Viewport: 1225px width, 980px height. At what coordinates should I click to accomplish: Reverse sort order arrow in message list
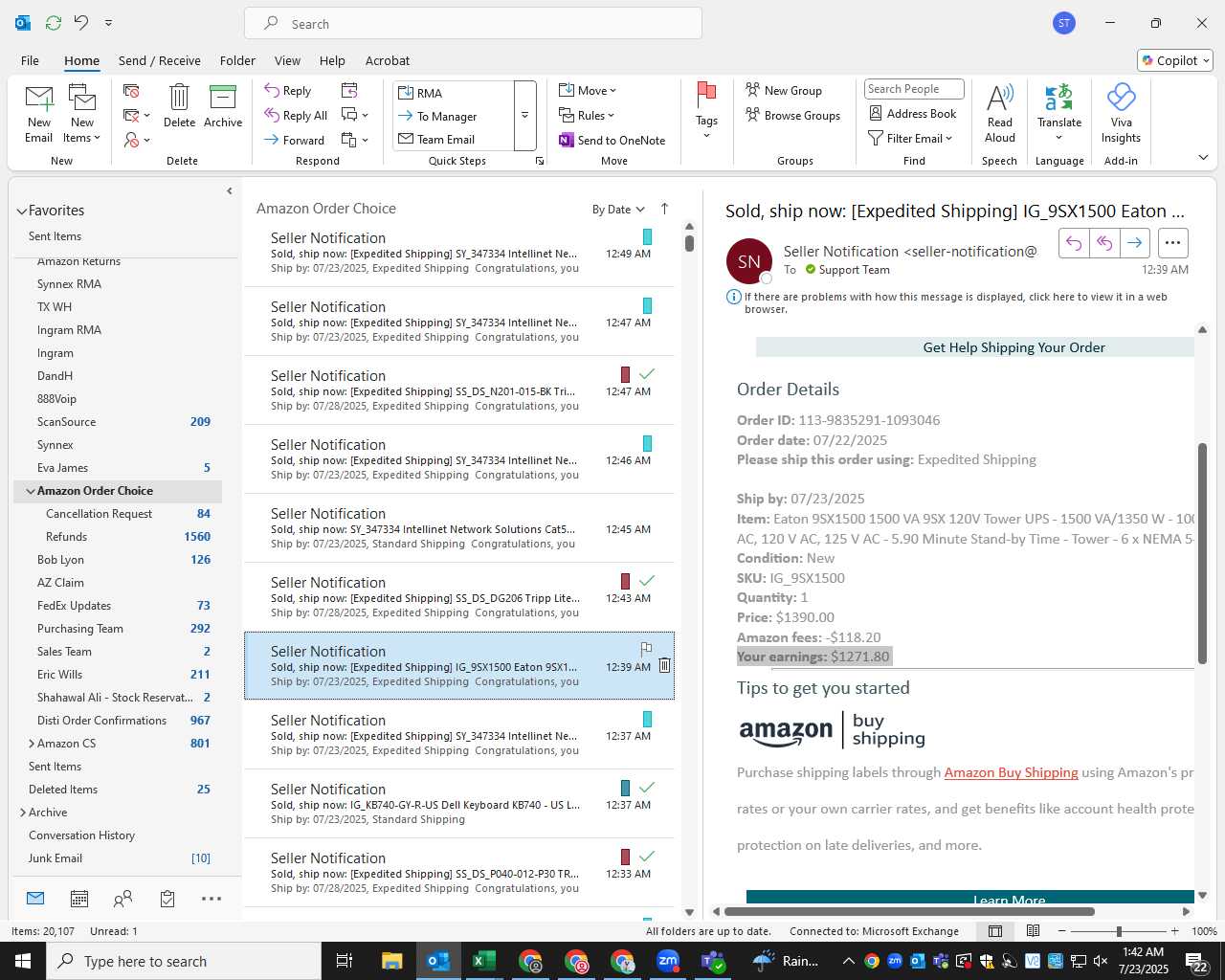point(664,209)
